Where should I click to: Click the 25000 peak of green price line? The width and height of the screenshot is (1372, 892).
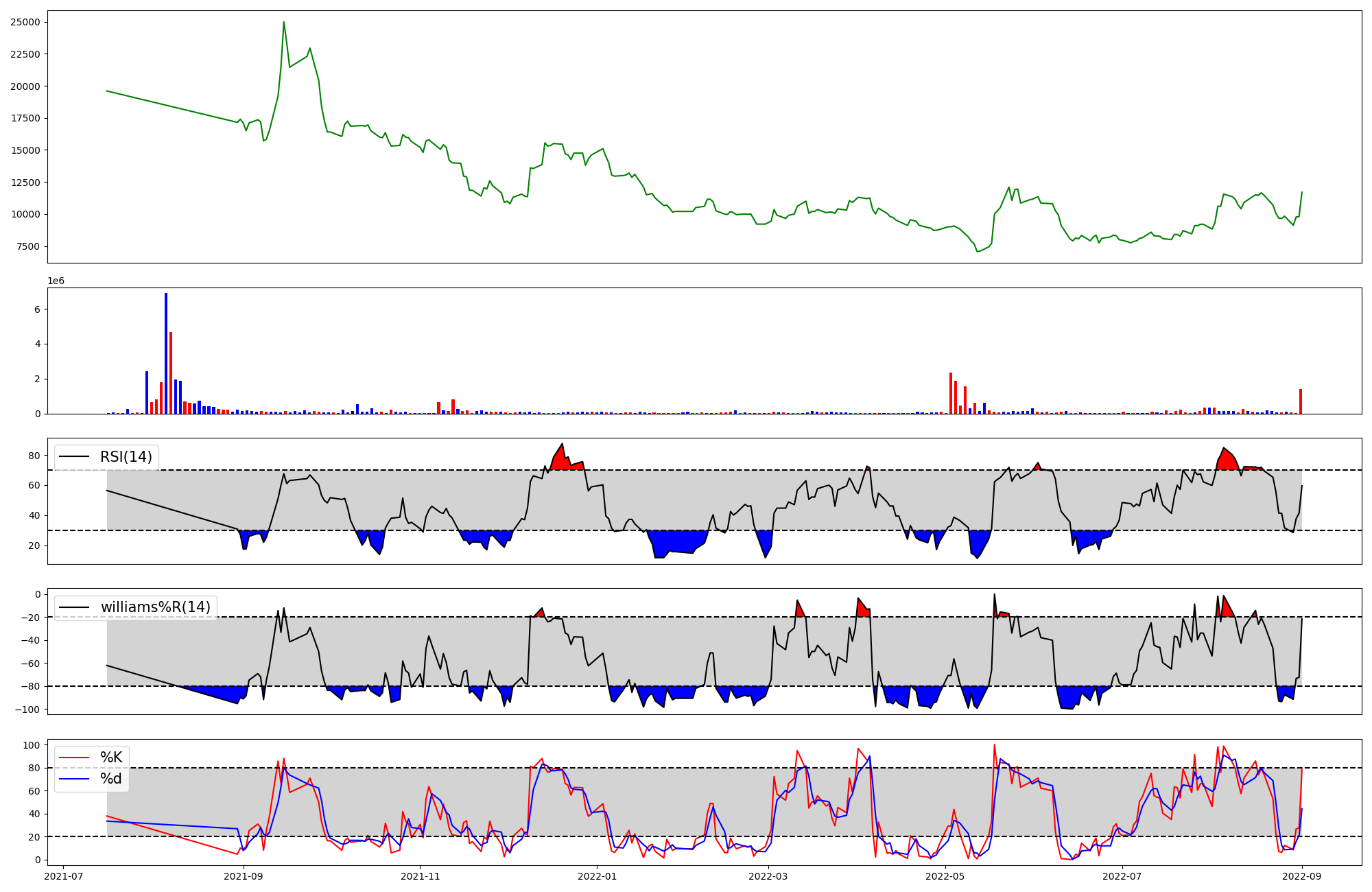click(284, 23)
